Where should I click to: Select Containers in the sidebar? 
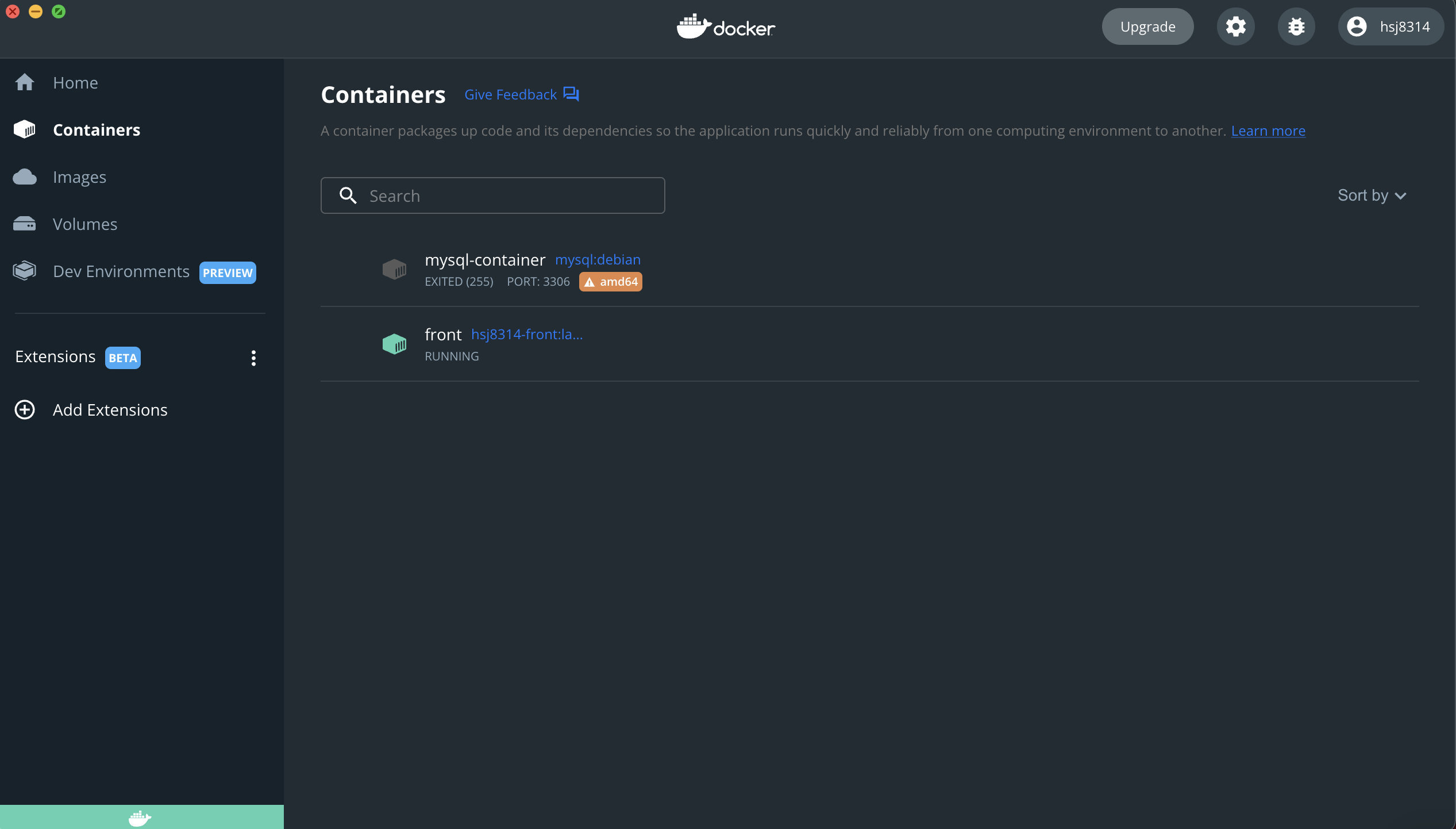click(x=97, y=130)
